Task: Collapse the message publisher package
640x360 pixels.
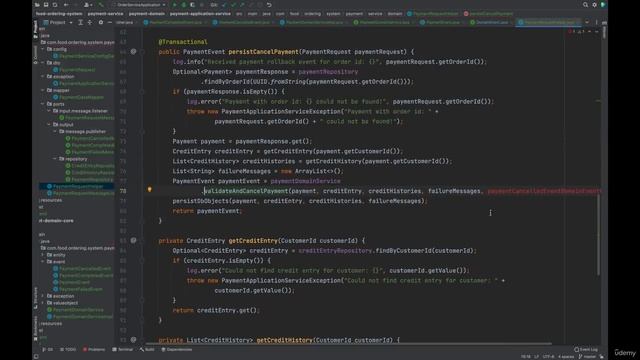Action: point(55,131)
